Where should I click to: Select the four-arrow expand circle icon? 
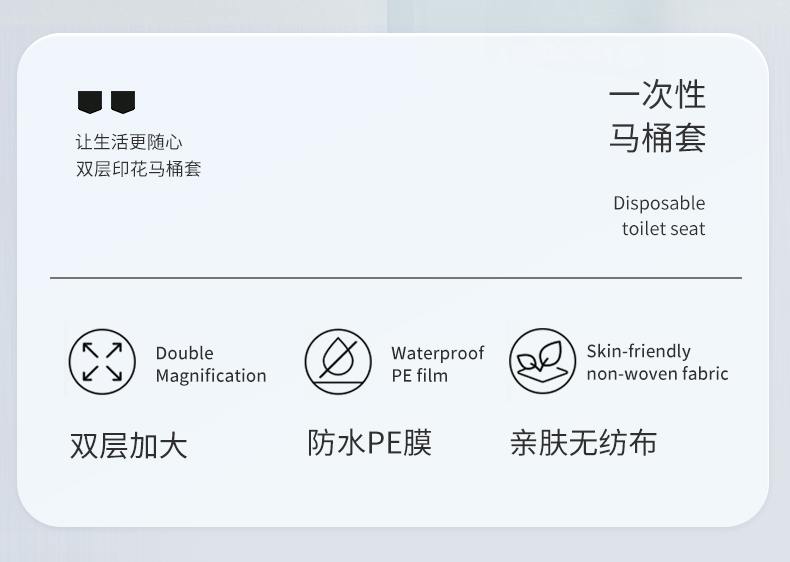click(x=102, y=362)
